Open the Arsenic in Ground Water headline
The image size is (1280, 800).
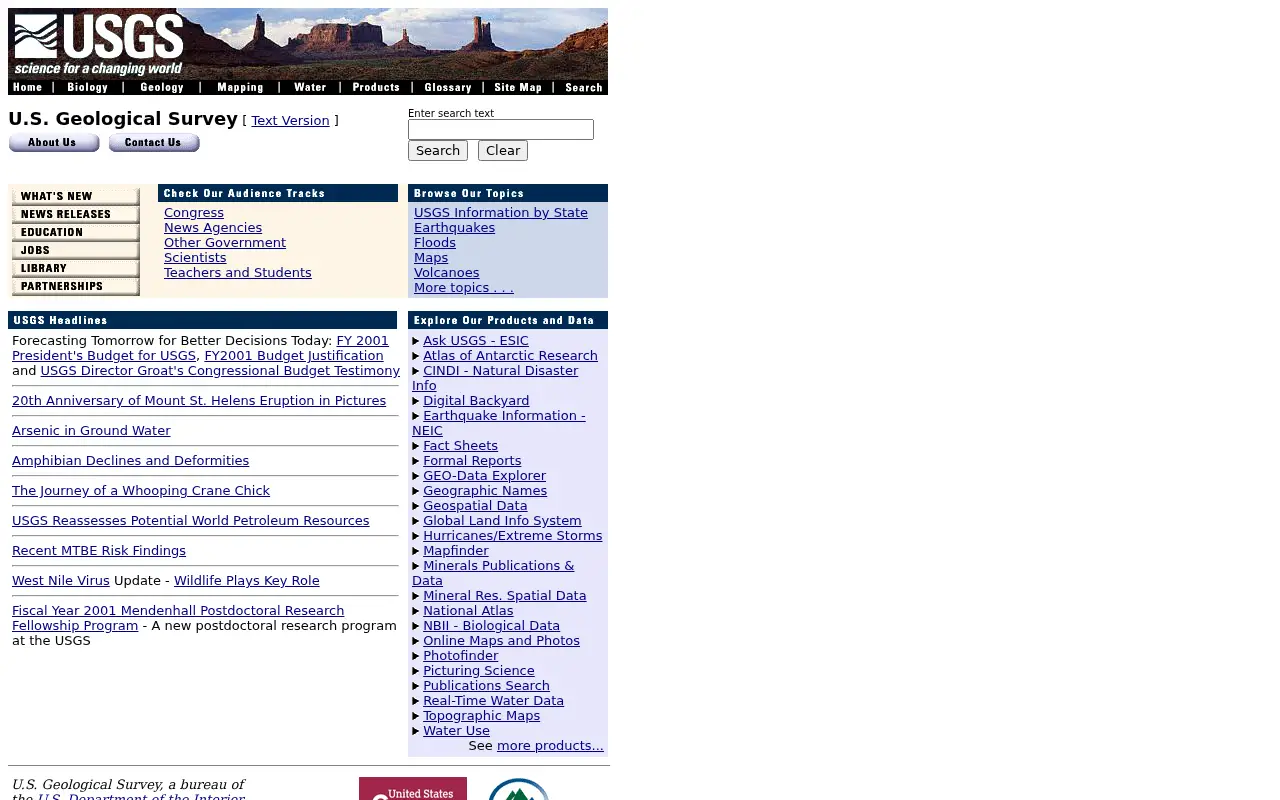point(91,431)
